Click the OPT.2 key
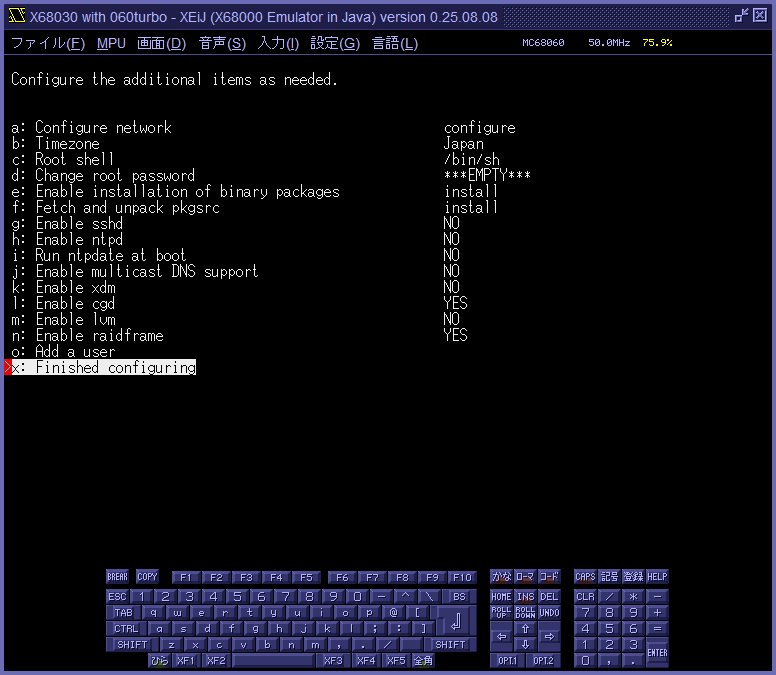 [543, 661]
